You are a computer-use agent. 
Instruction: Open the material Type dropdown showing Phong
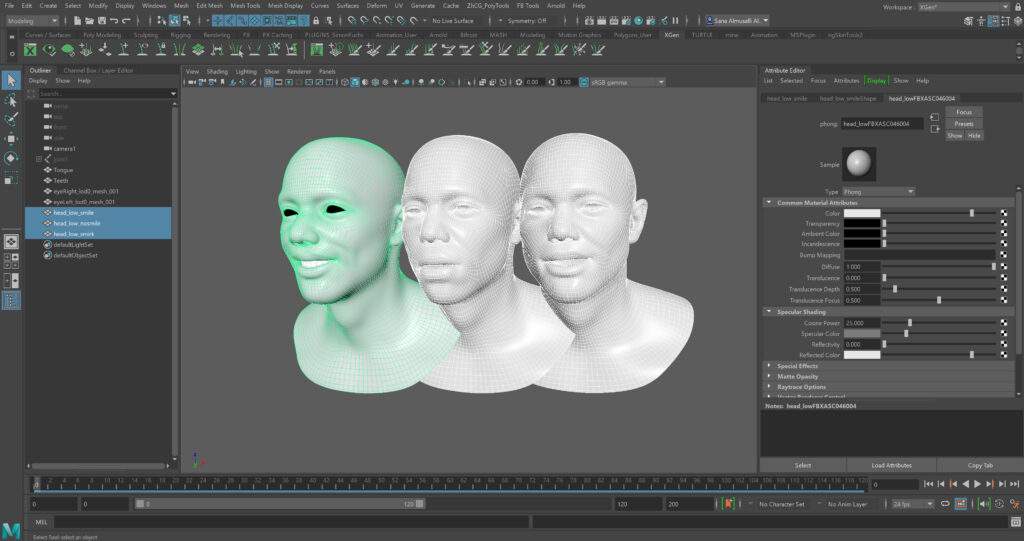(879, 191)
